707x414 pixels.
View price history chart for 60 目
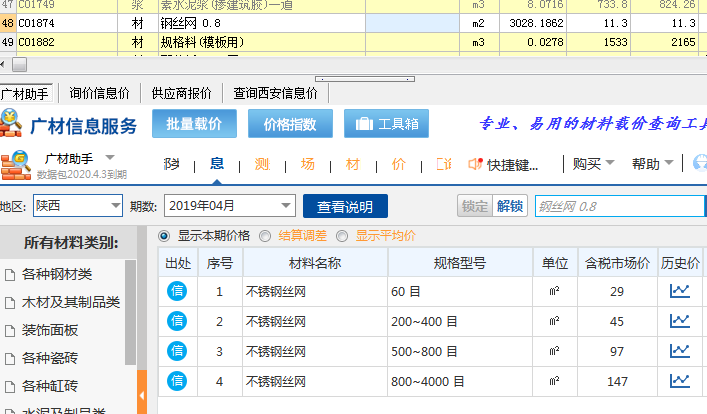679,291
